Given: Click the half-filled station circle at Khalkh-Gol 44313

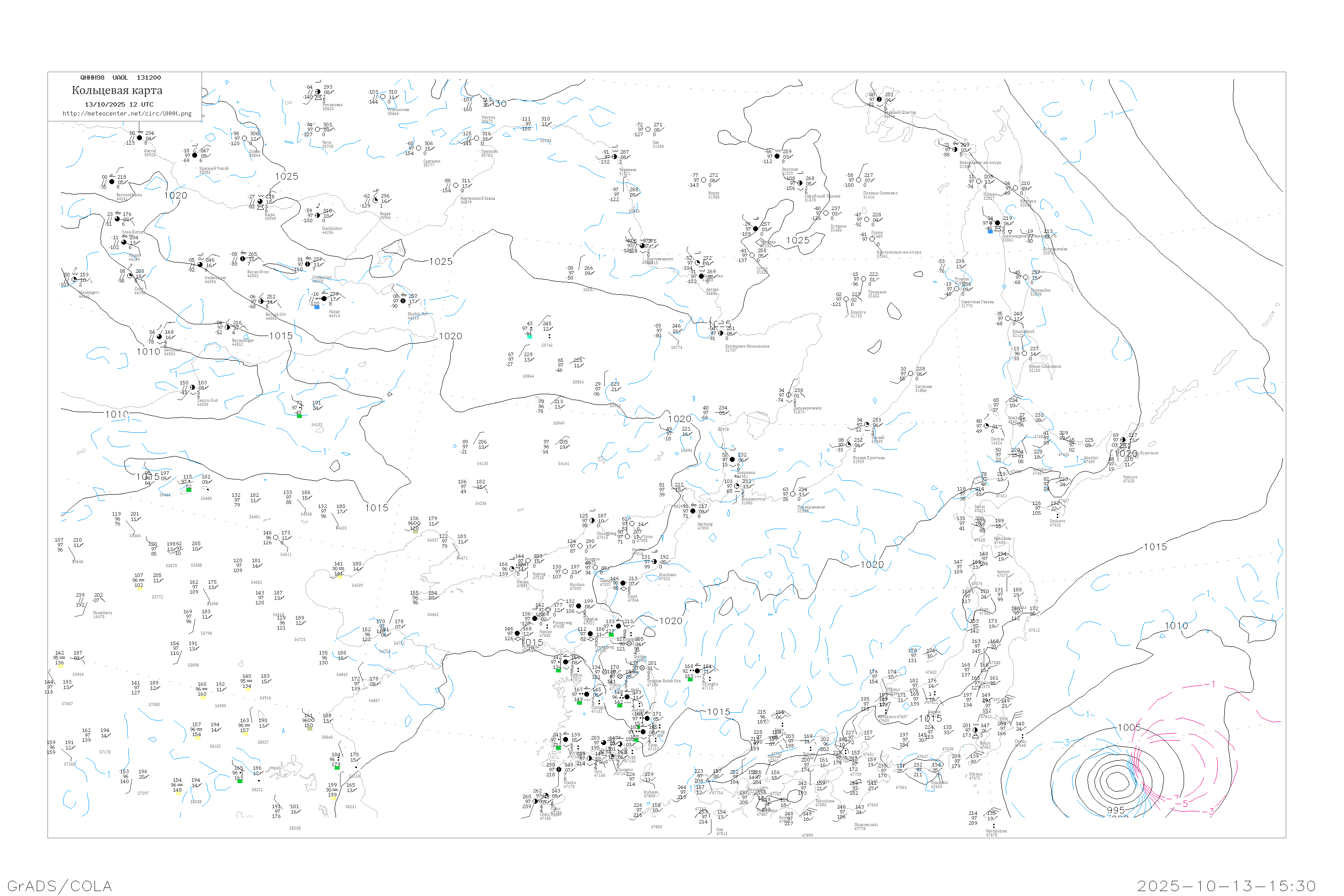Looking at the screenshot, I should 404,301.
